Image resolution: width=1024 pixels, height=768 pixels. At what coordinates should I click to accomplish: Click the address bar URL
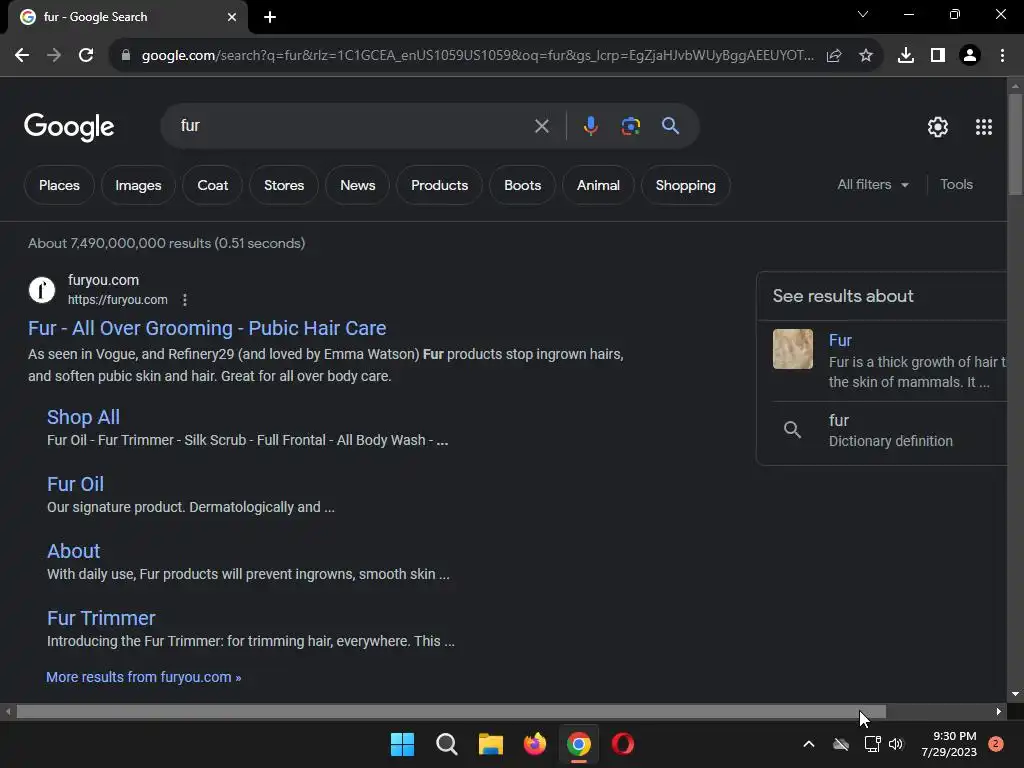(477, 56)
